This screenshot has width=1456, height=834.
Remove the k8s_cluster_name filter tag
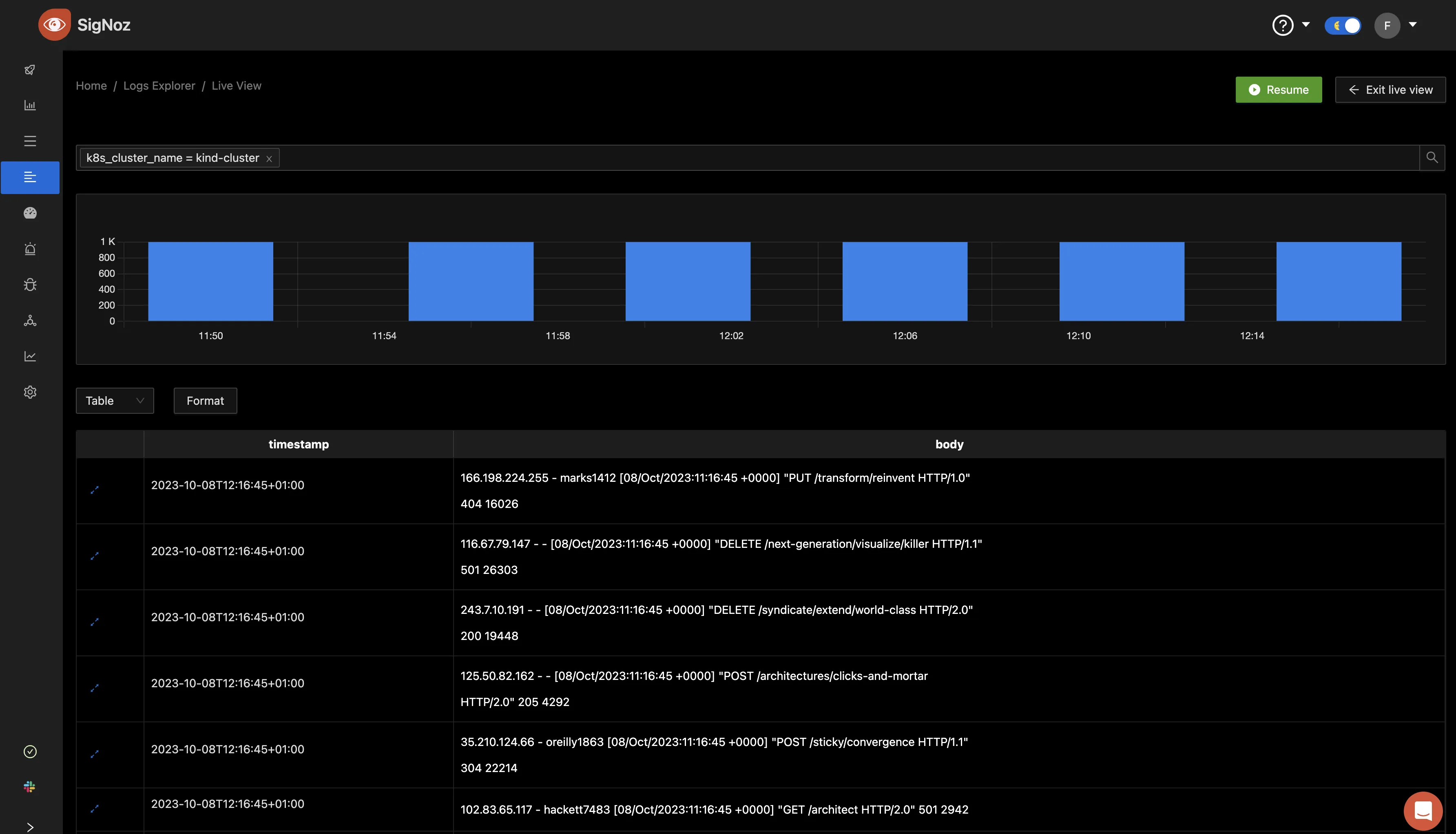[x=269, y=159]
